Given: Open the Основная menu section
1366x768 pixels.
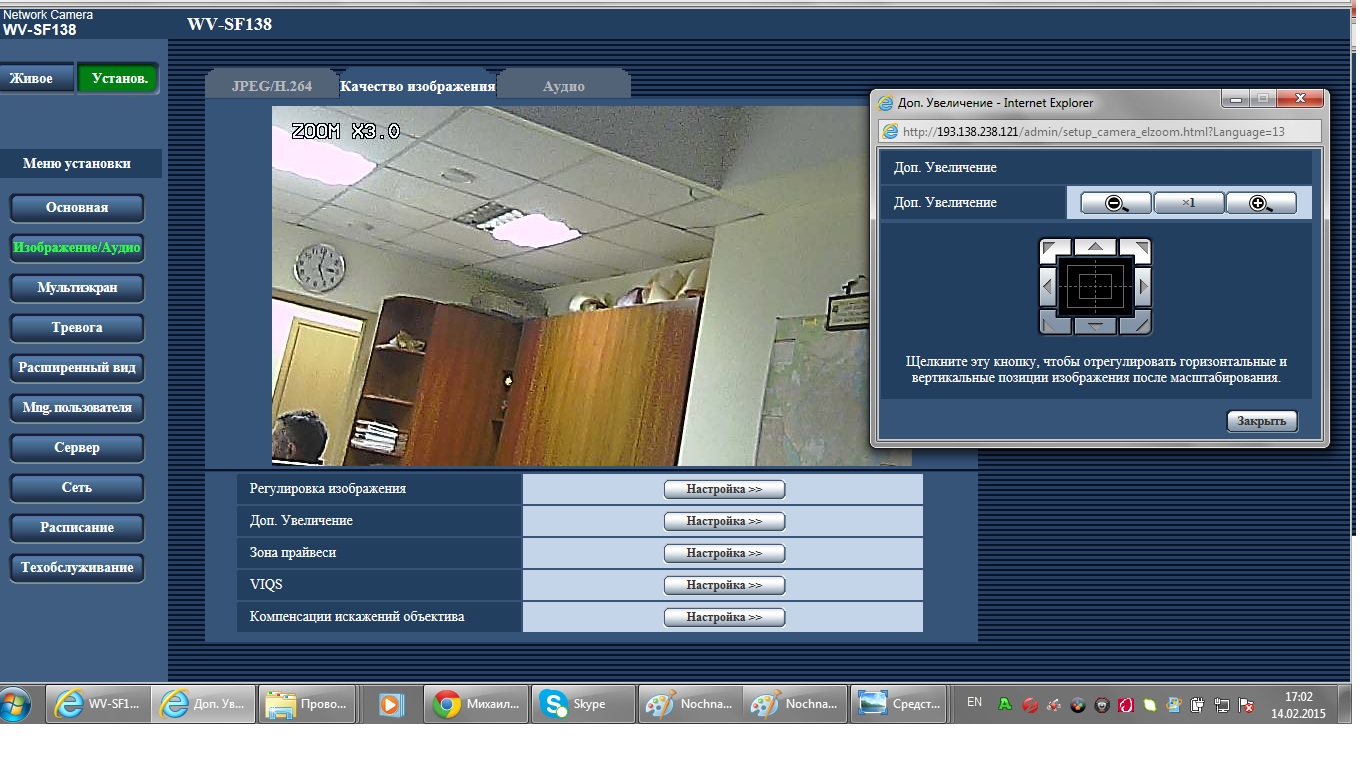Looking at the screenshot, I should pyautogui.click(x=77, y=208).
